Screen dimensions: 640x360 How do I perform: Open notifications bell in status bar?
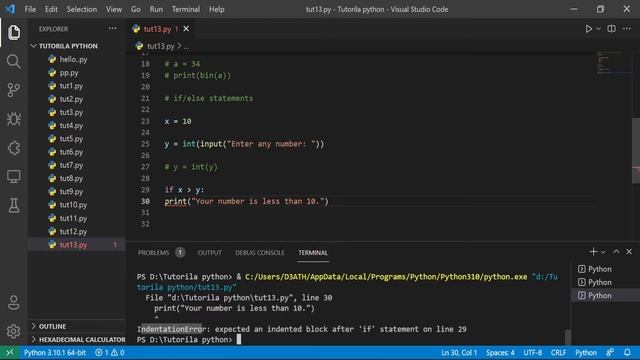[x=627, y=353]
